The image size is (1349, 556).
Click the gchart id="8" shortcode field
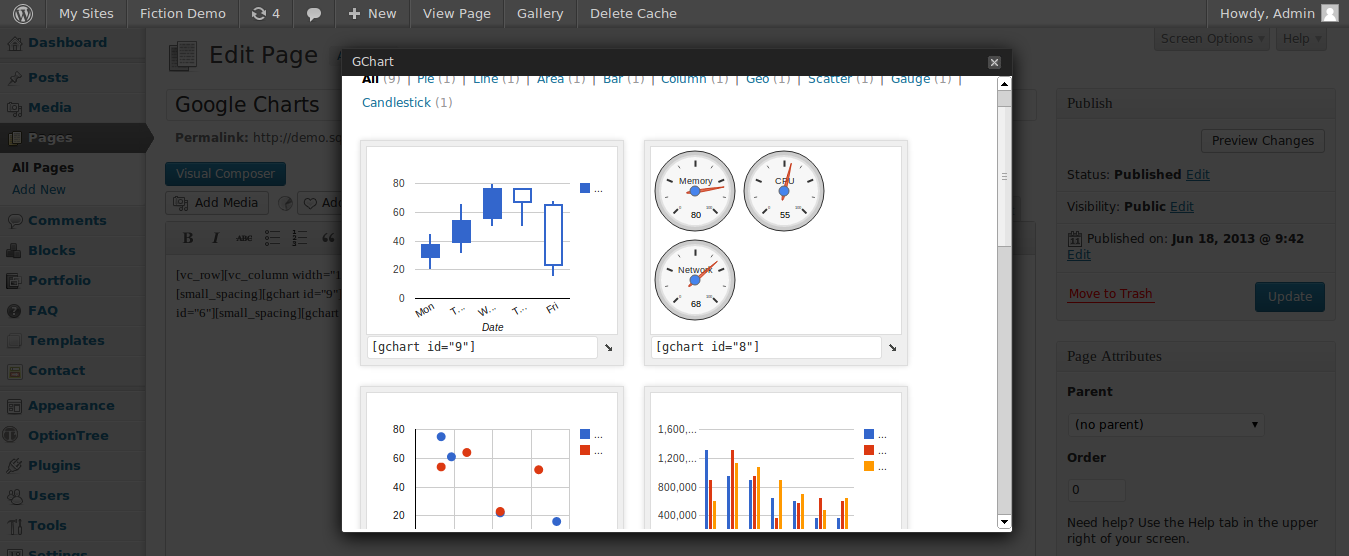coord(765,347)
